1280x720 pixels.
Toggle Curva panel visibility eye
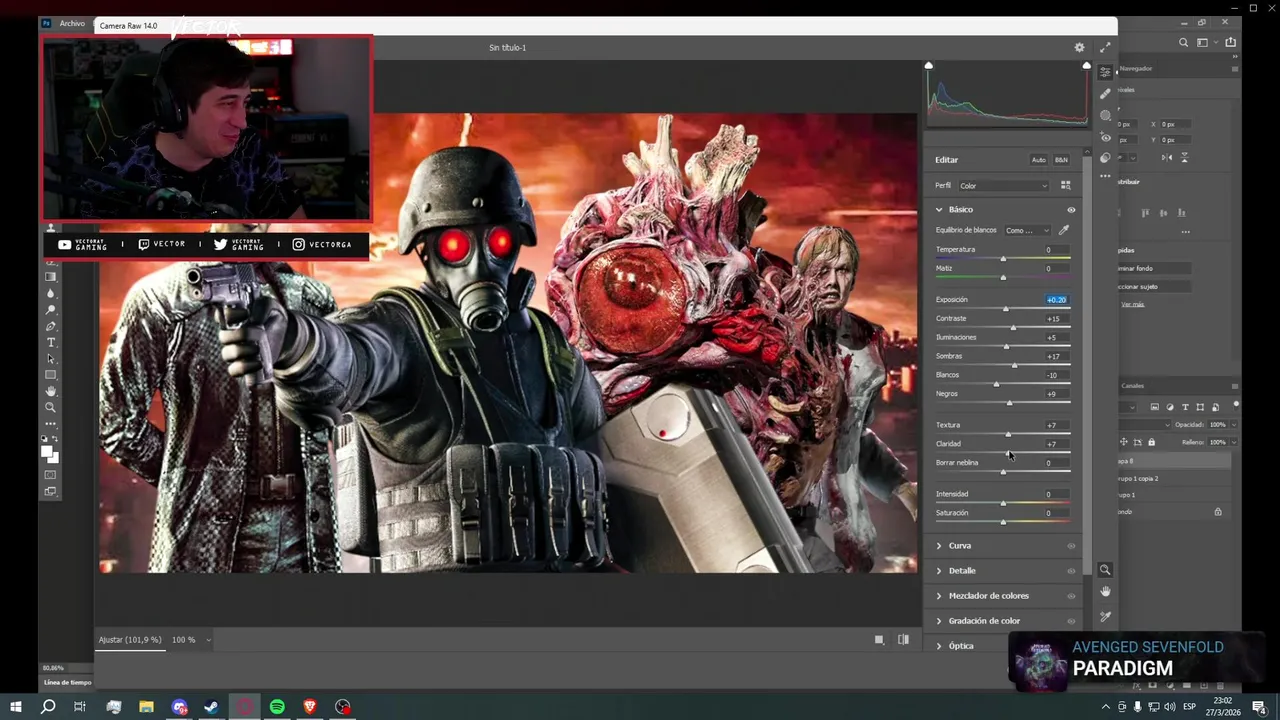pyautogui.click(x=1071, y=546)
